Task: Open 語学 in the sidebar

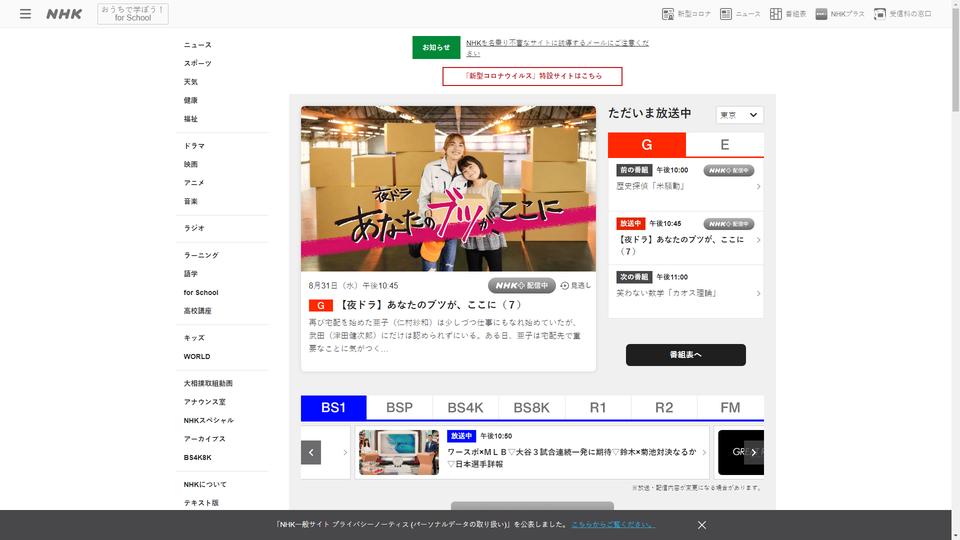Action: pos(190,274)
